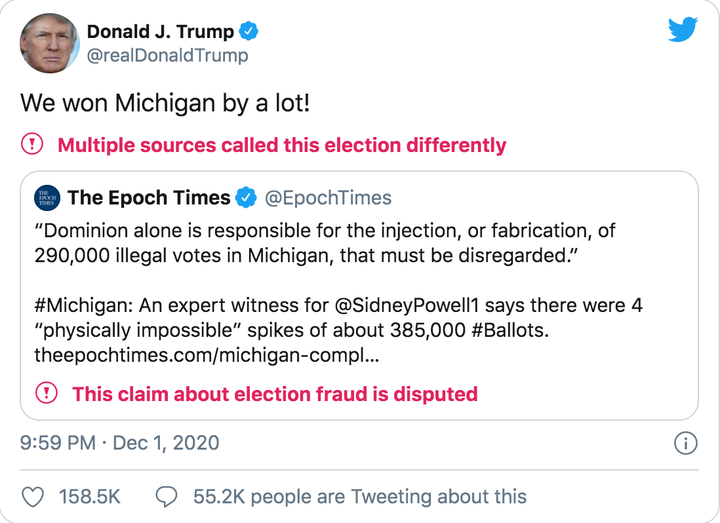The image size is (720, 523).
Task: Open replies via speech bubble icon
Action: tap(167, 497)
